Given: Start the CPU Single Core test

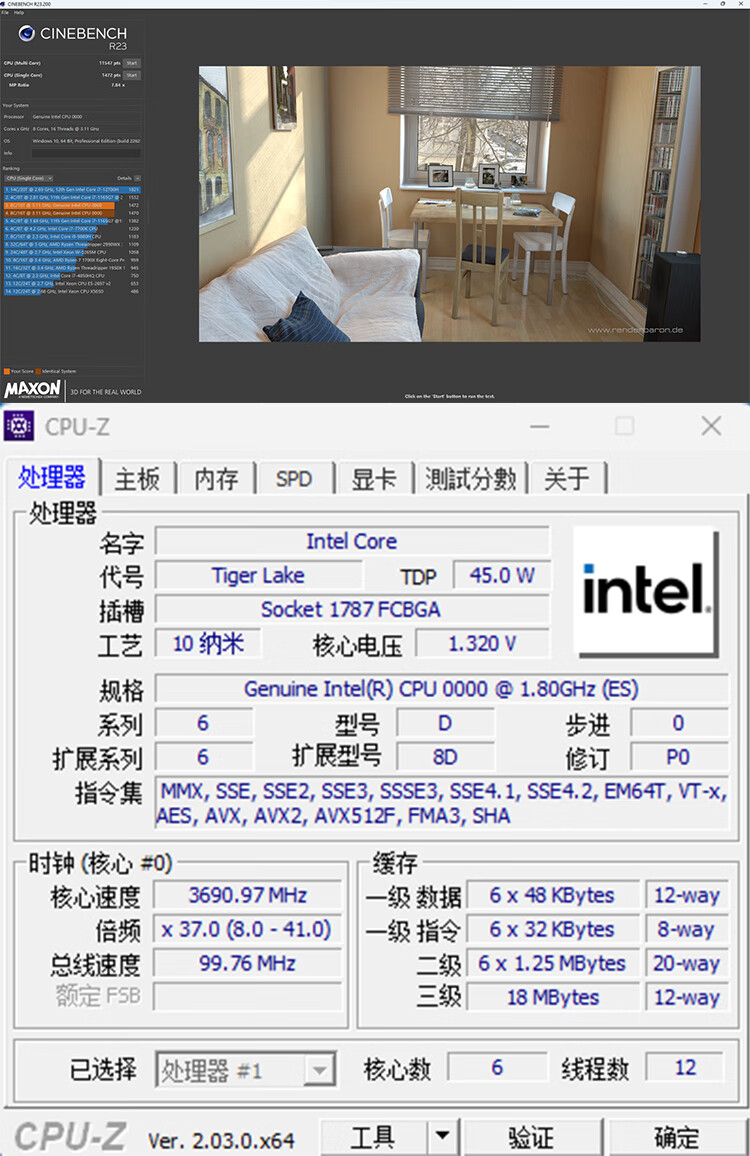Looking at the screenshot, I should click(x=132, y=75).
